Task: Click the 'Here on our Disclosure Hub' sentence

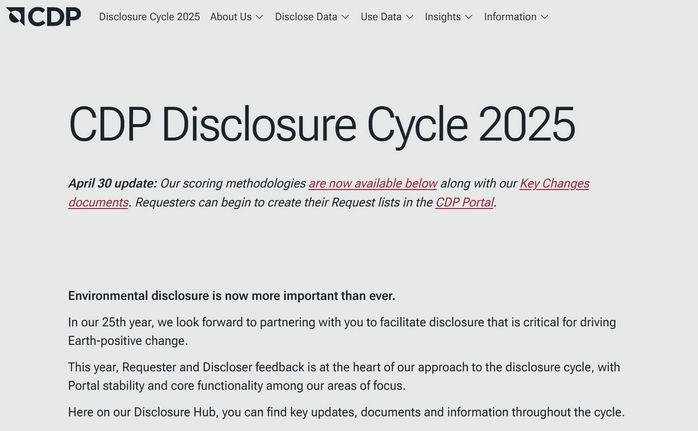Action: [346, 412]
